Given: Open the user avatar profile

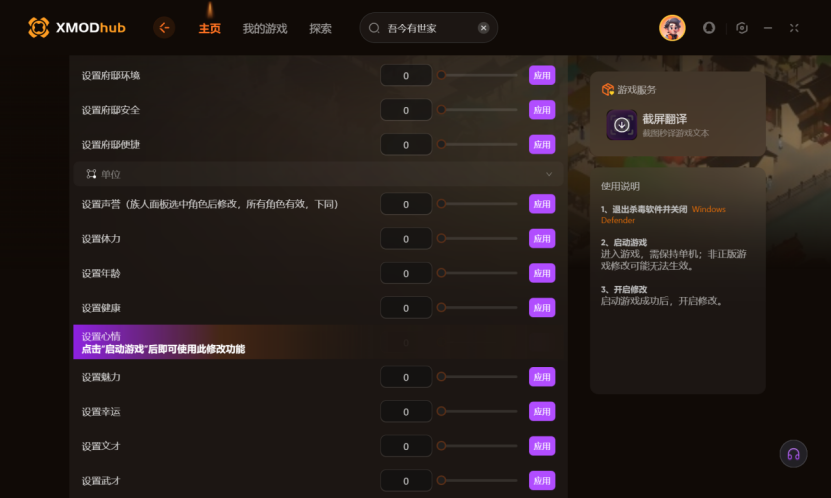Looking at the screenshot, I should [672, 28].
